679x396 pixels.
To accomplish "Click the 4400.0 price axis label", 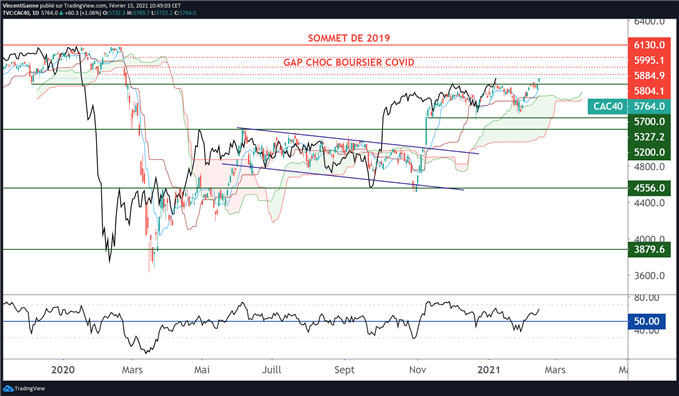I will point(649,203).
